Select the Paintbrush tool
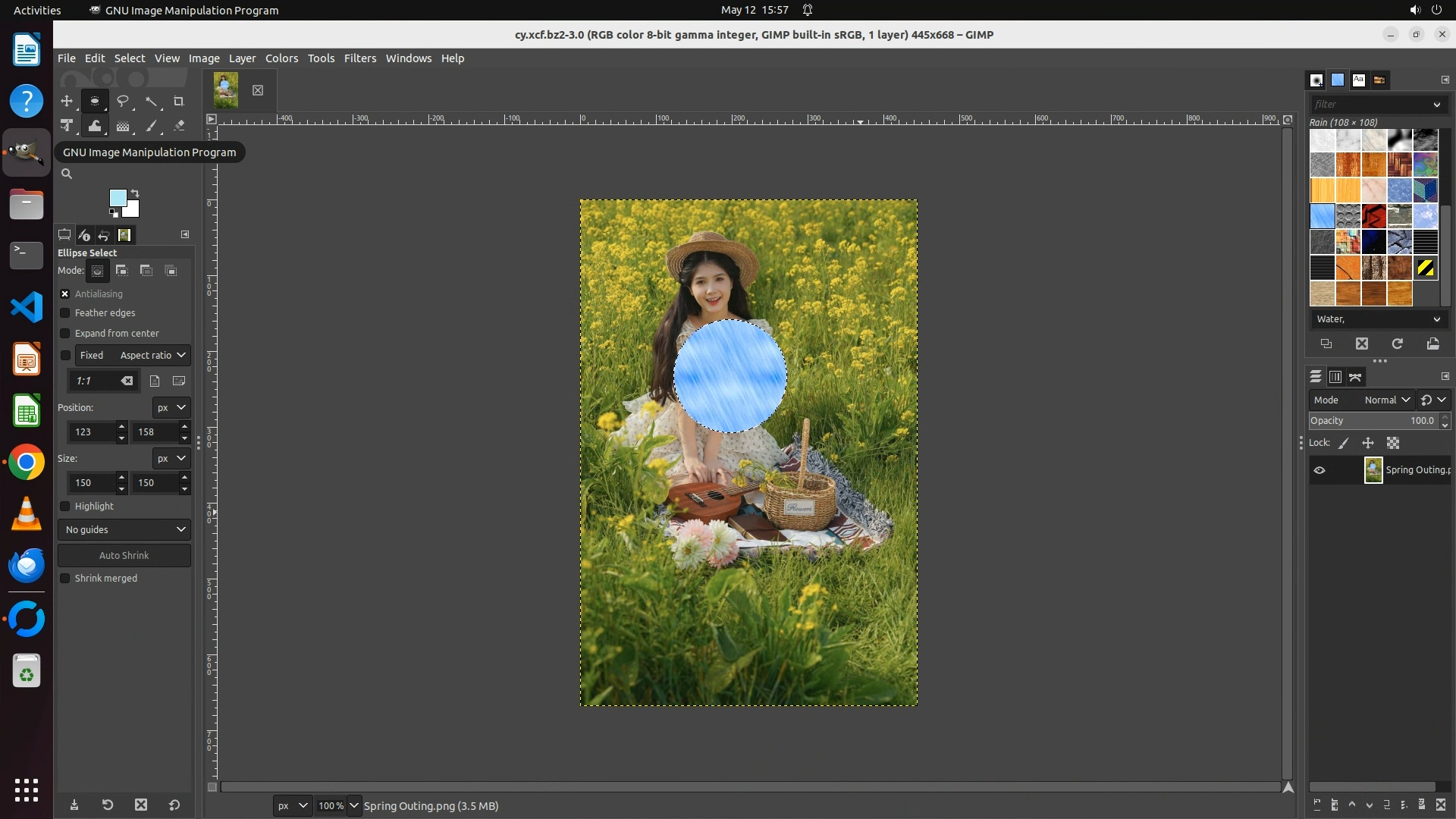Viewport: 1456px width, 819px height. click(151, 127)
